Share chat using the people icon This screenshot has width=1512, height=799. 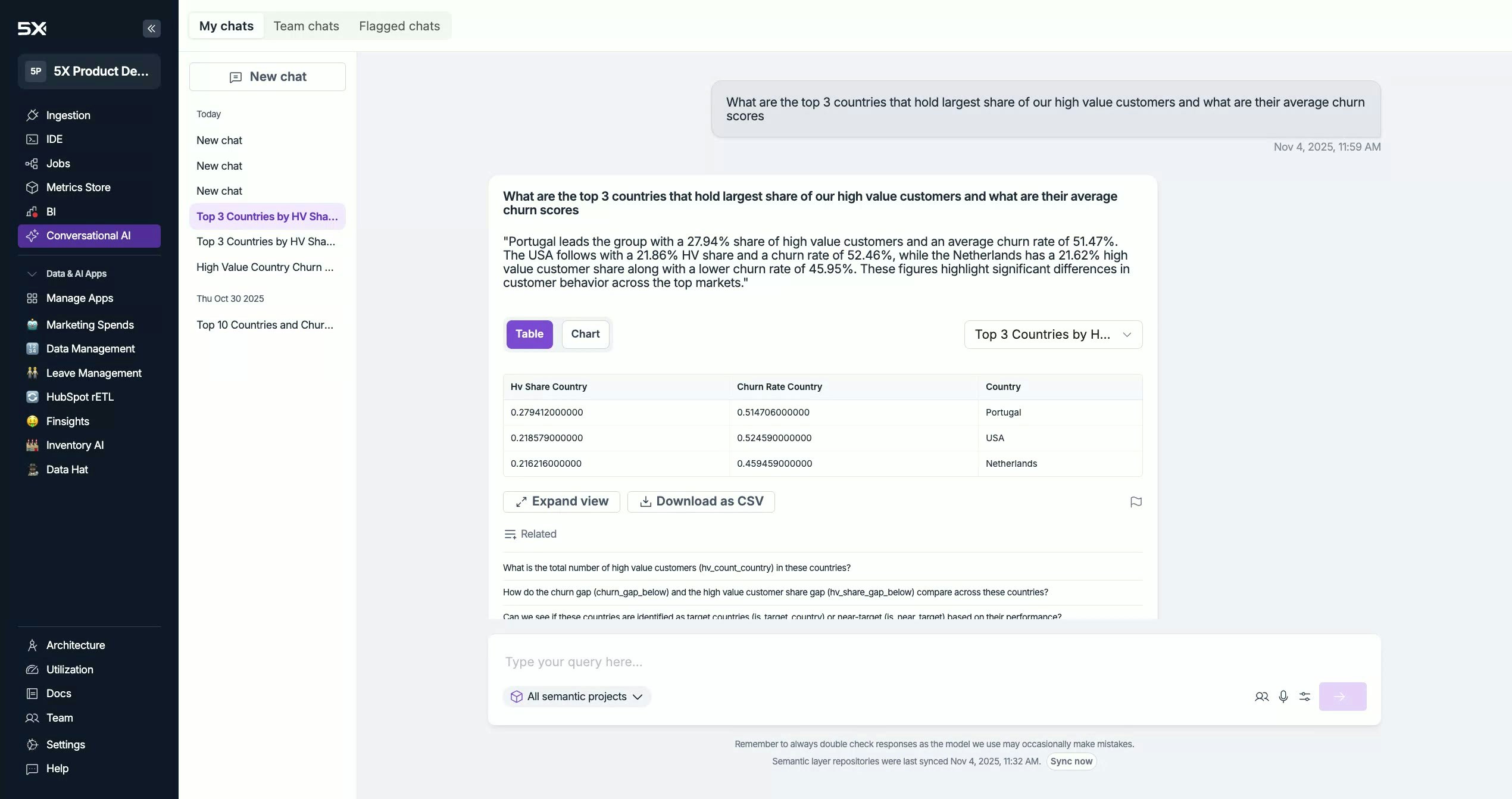1261,696
